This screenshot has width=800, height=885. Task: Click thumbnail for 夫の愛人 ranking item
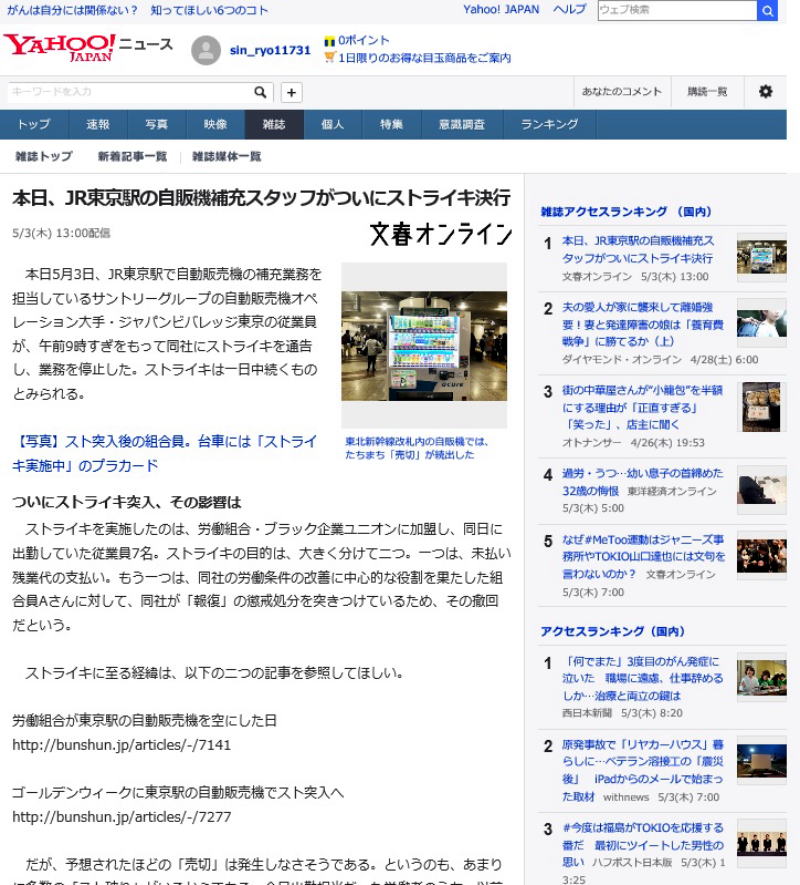[x=762, y=323]
